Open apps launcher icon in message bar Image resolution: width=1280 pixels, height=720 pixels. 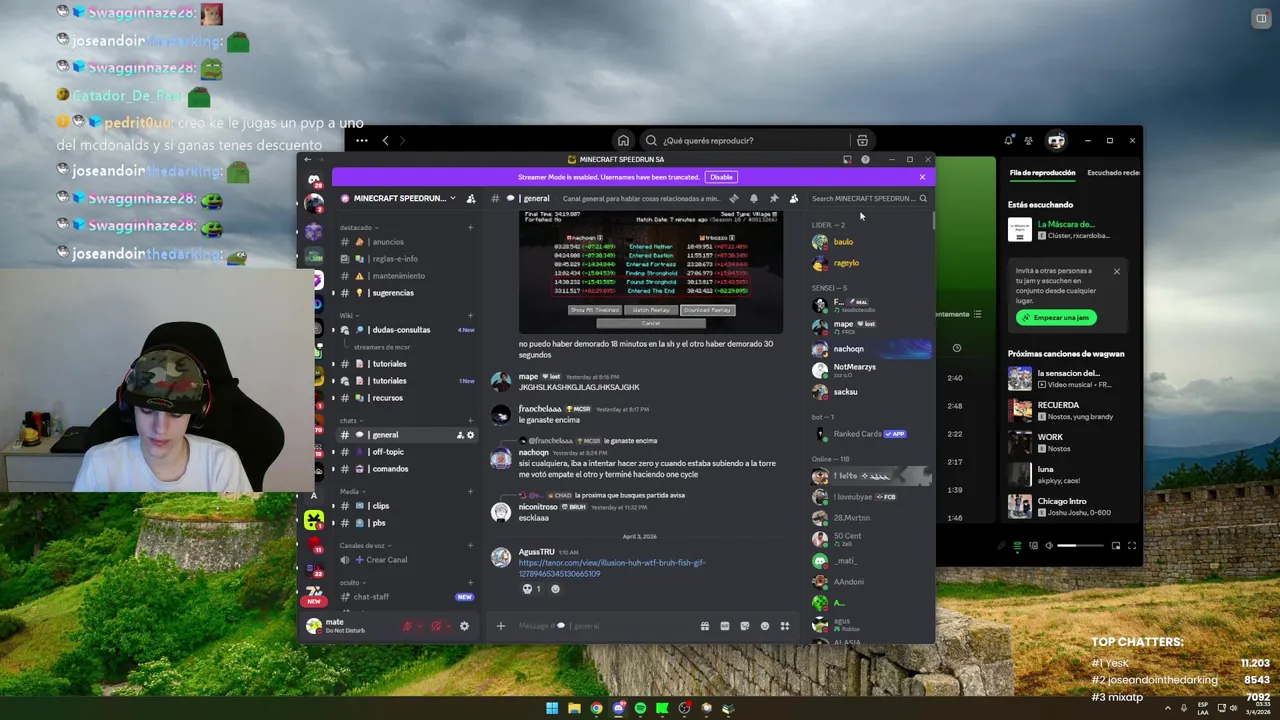click(785, 626)
